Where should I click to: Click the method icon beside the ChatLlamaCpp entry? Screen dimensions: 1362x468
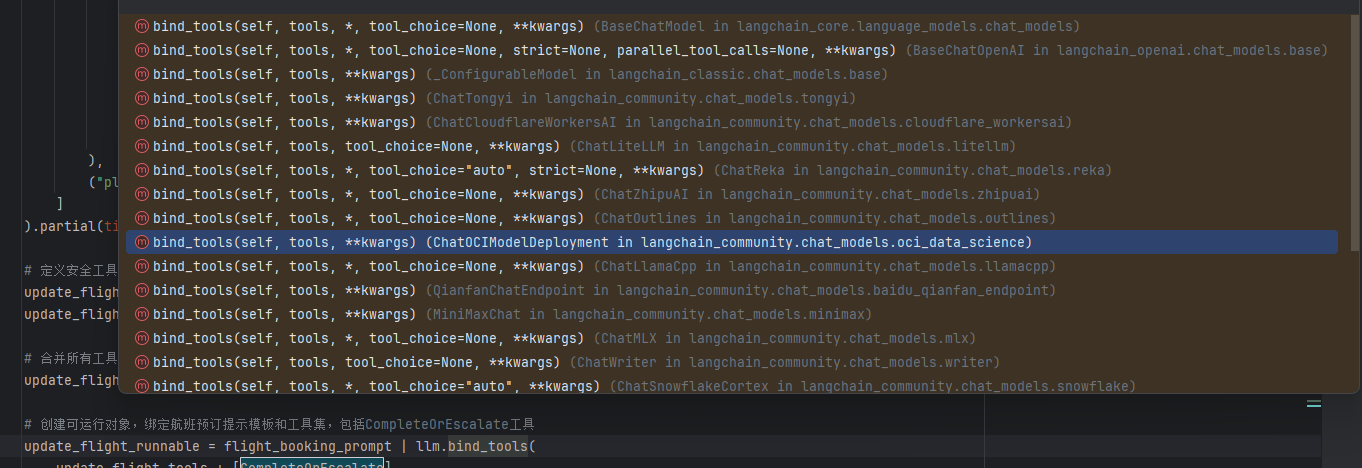point(142,266)
